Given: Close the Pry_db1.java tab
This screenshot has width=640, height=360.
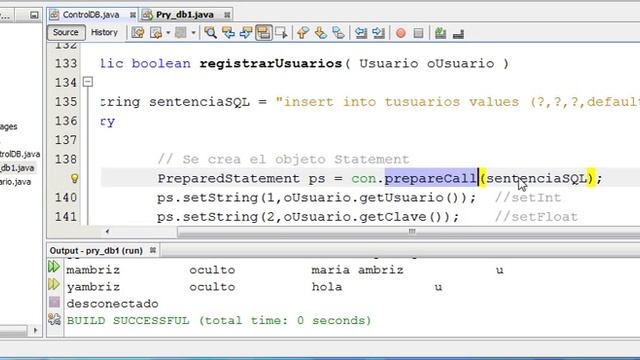Looking at the screenshot, I should pyautogui.click(x=227, y=15).
